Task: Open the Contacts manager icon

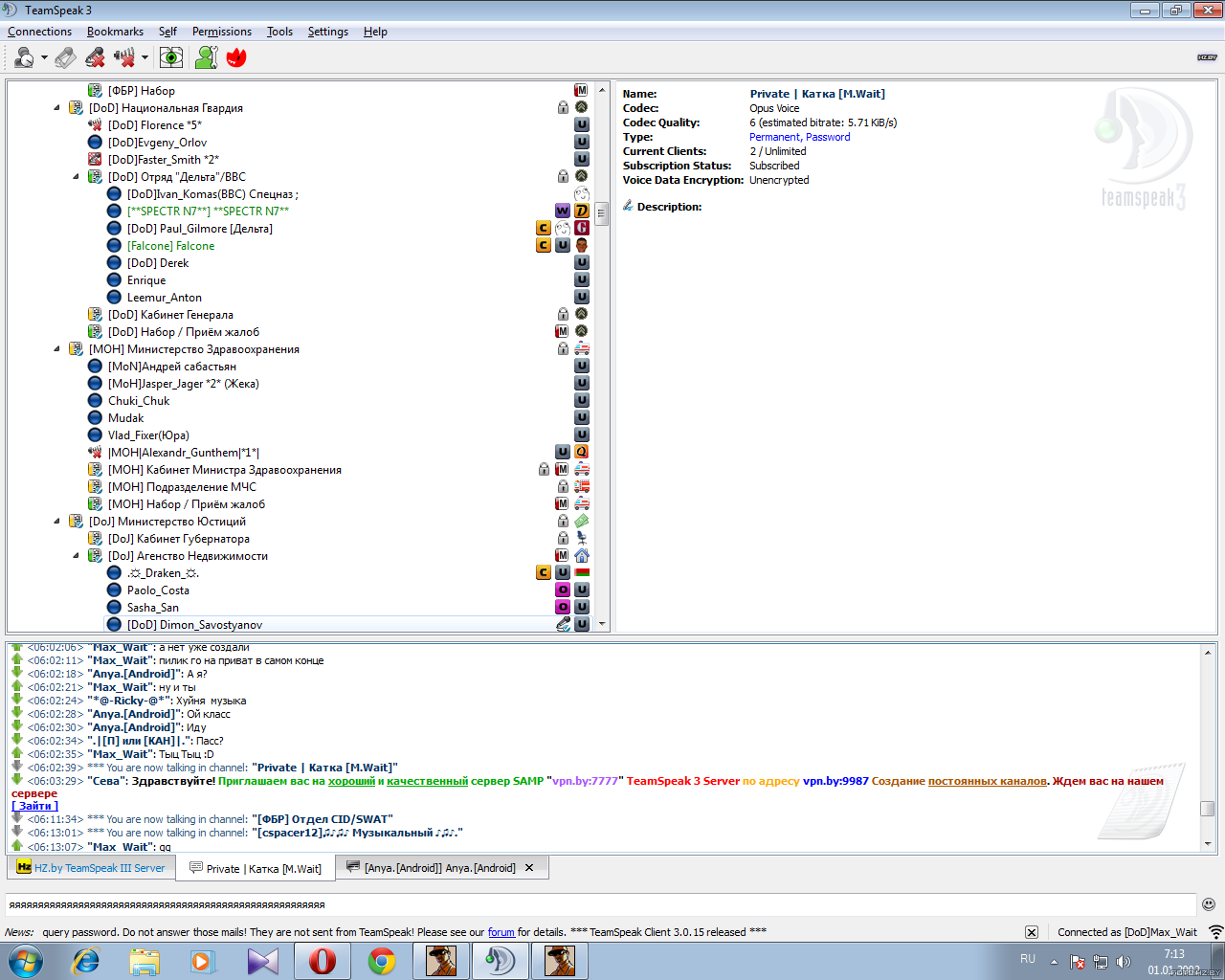Action: tap(206, 58)
